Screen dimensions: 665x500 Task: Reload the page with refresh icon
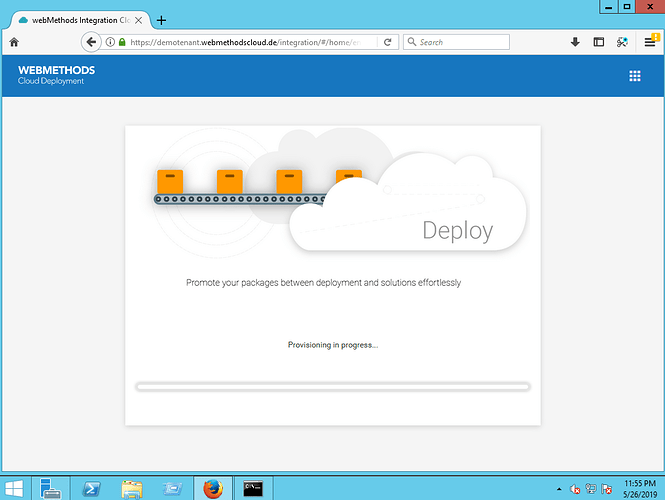pyautogui.click(x=387, y=42)
